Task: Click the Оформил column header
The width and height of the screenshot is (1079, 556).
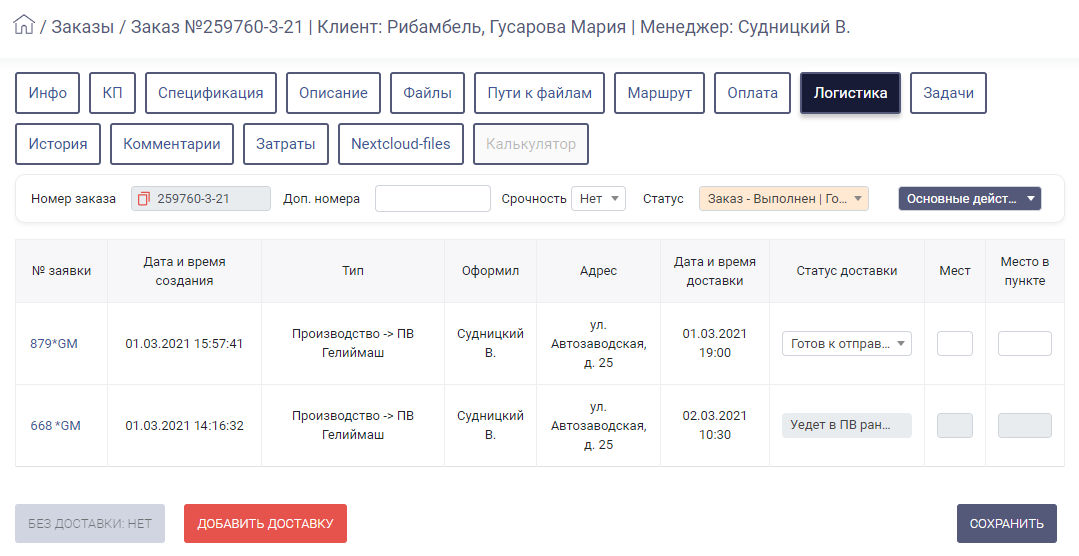Action: point(491,271)
